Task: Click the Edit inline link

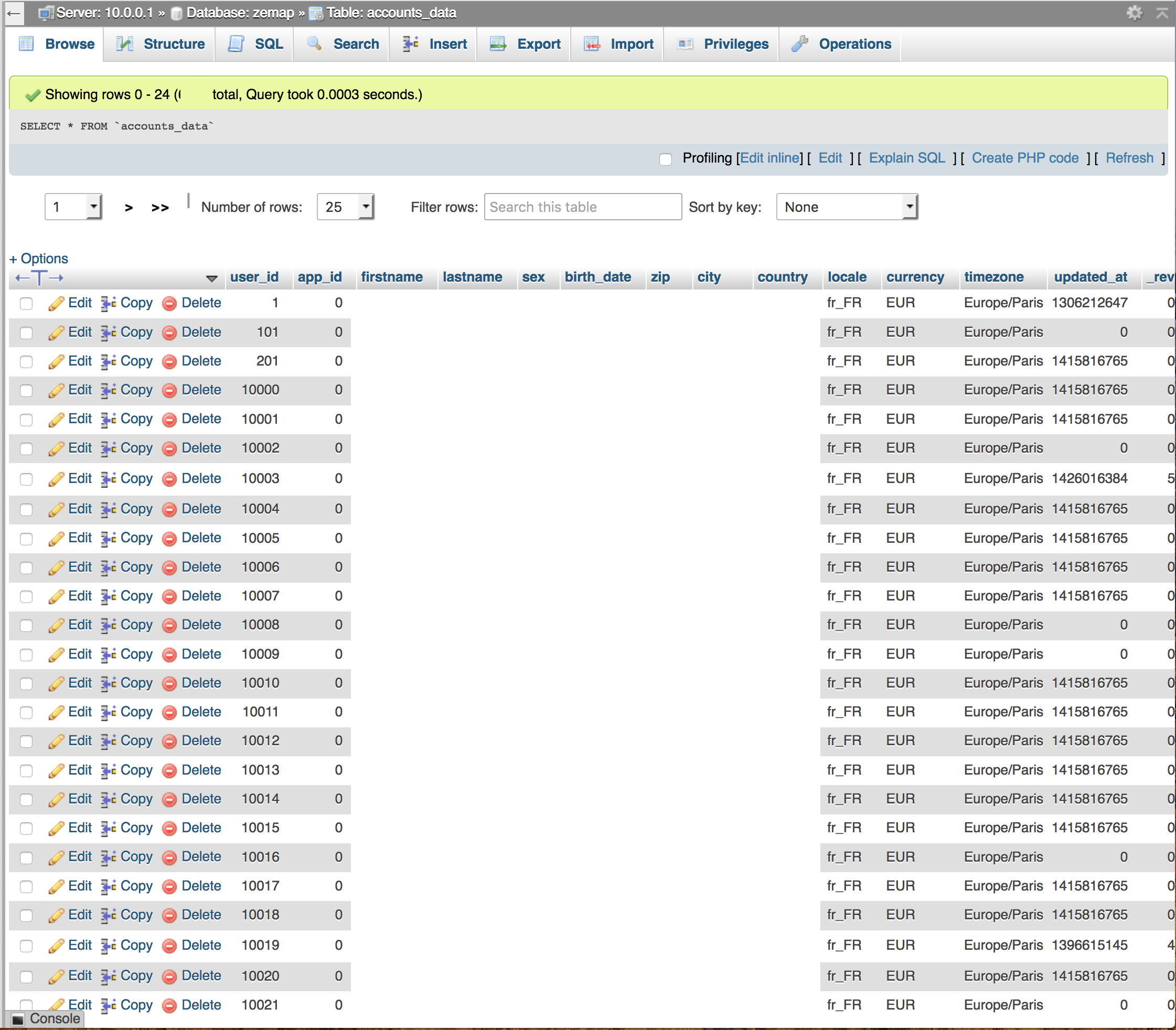Action: coord(771,158)
